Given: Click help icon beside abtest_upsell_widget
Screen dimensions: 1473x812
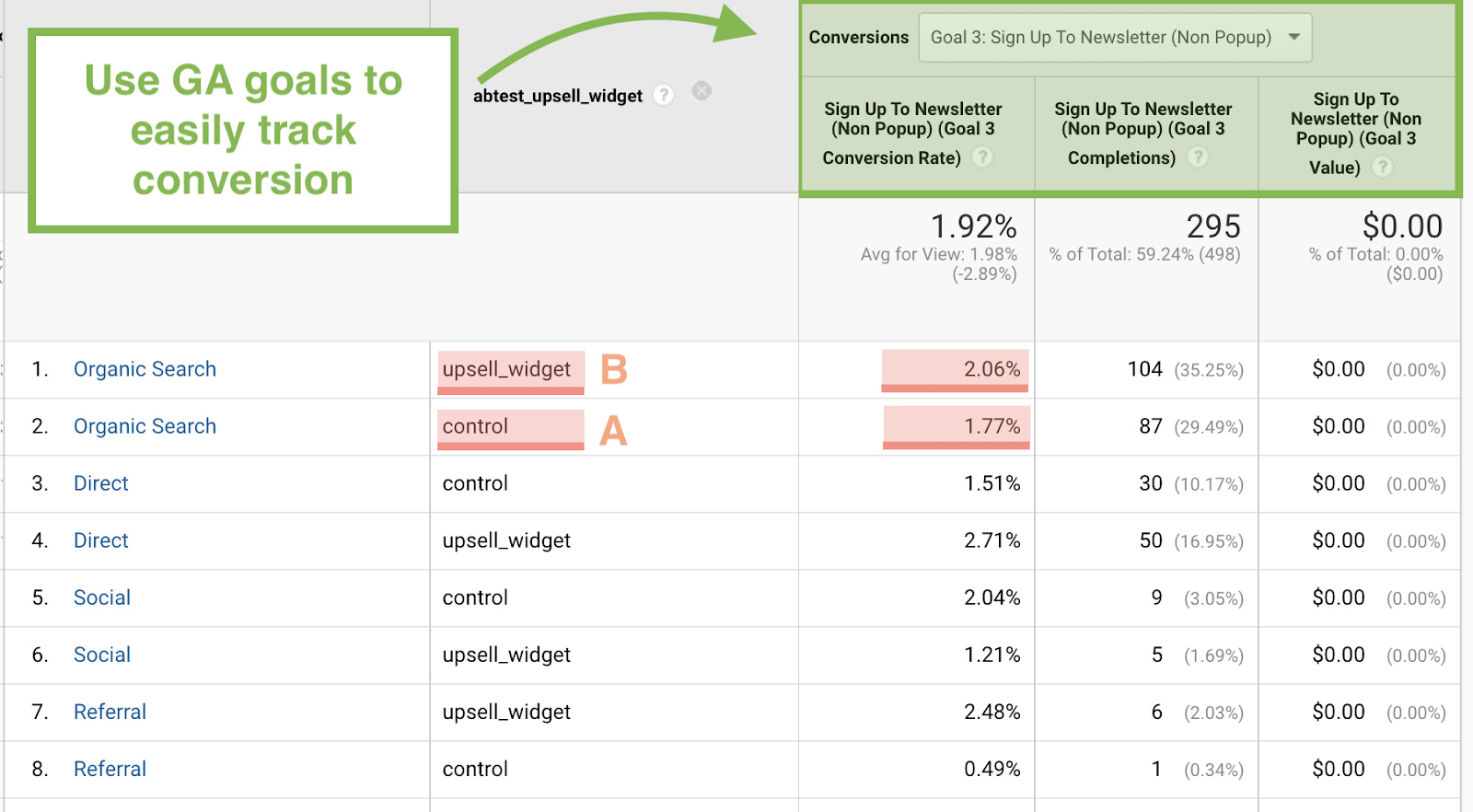Looking at the screenshot, I should pyautogui.click(x=664, y=95).
